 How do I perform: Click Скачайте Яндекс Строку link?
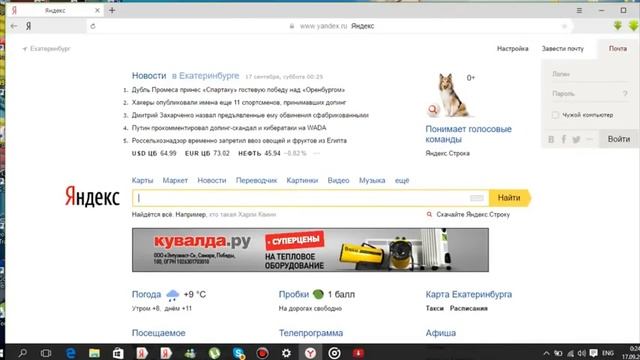[473, 215]
